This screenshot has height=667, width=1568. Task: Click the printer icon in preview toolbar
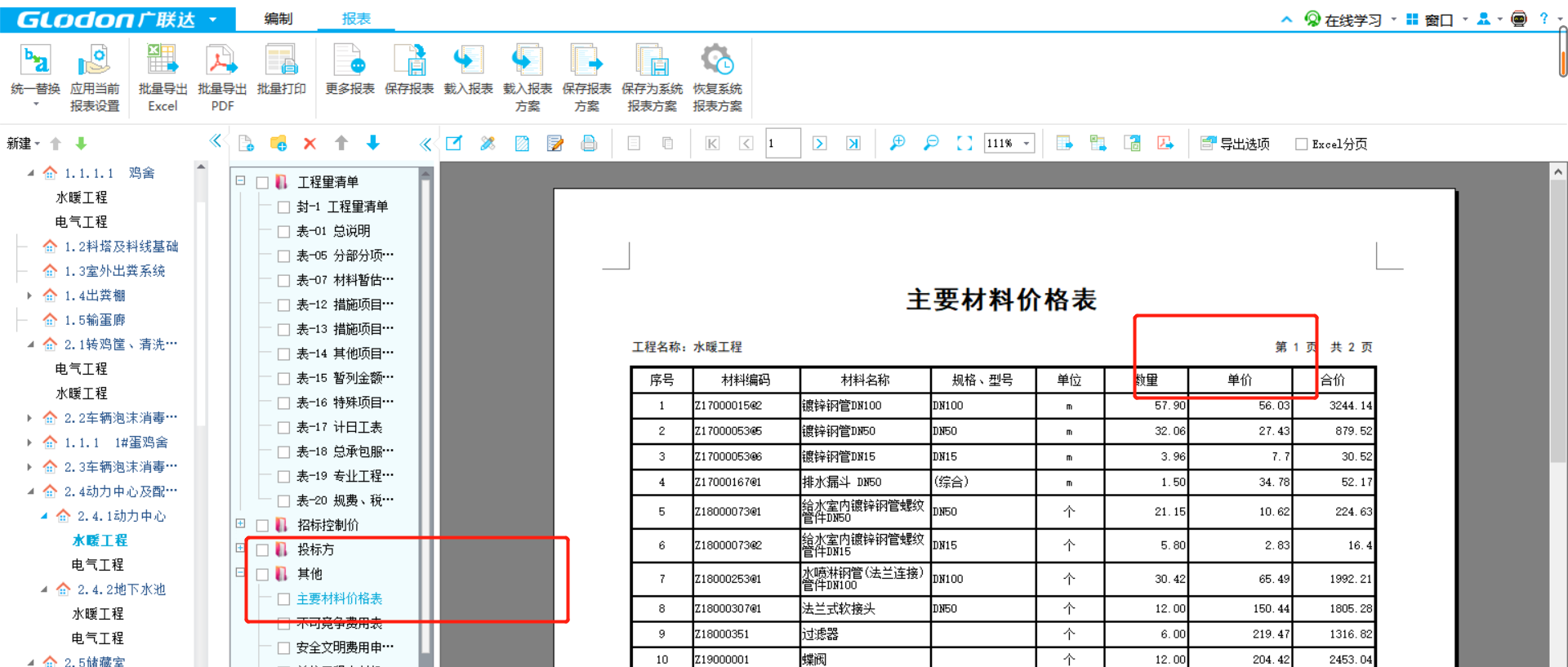point(588,144)
